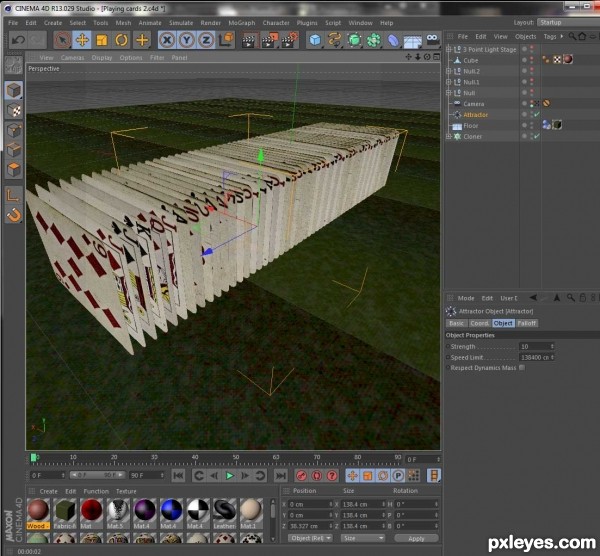Add a Camera object icon
This screenshot has height=556, width=600.
click(x=432, y=40)
